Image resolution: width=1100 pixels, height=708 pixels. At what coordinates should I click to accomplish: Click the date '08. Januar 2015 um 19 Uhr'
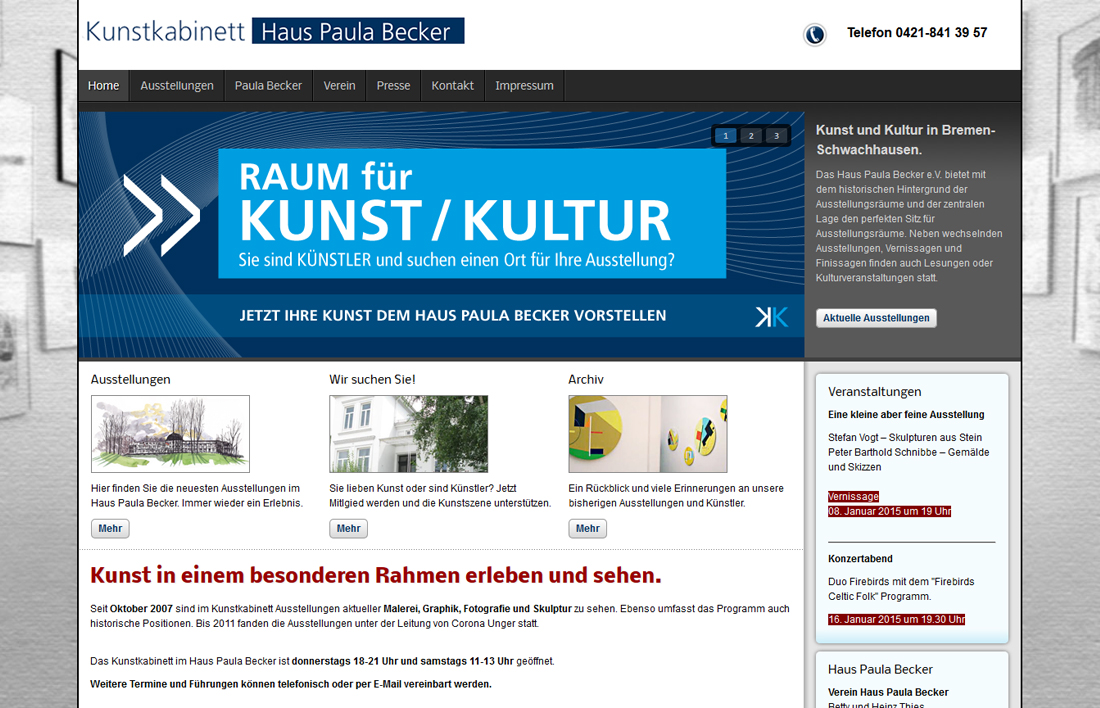point(890,512)
